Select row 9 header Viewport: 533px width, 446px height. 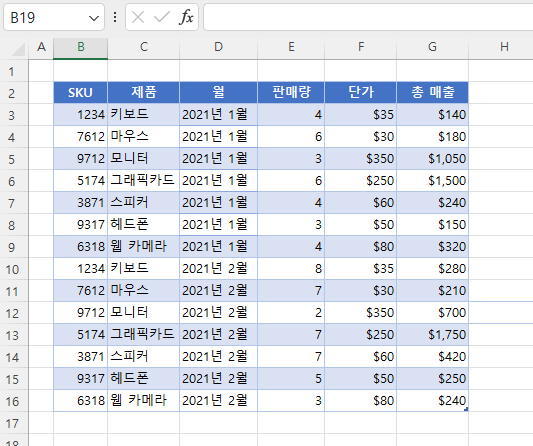(x=14, y=247)
